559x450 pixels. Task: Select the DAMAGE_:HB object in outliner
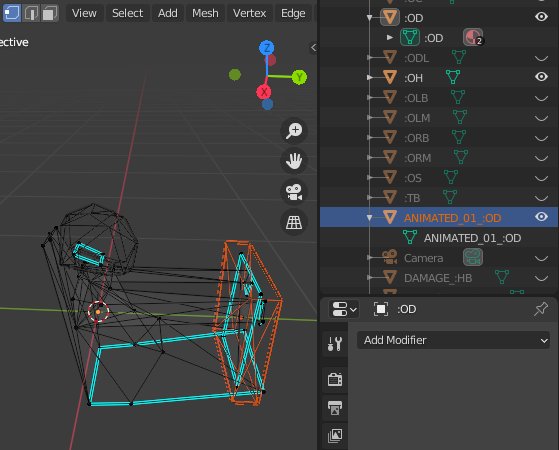click(438, 278)
